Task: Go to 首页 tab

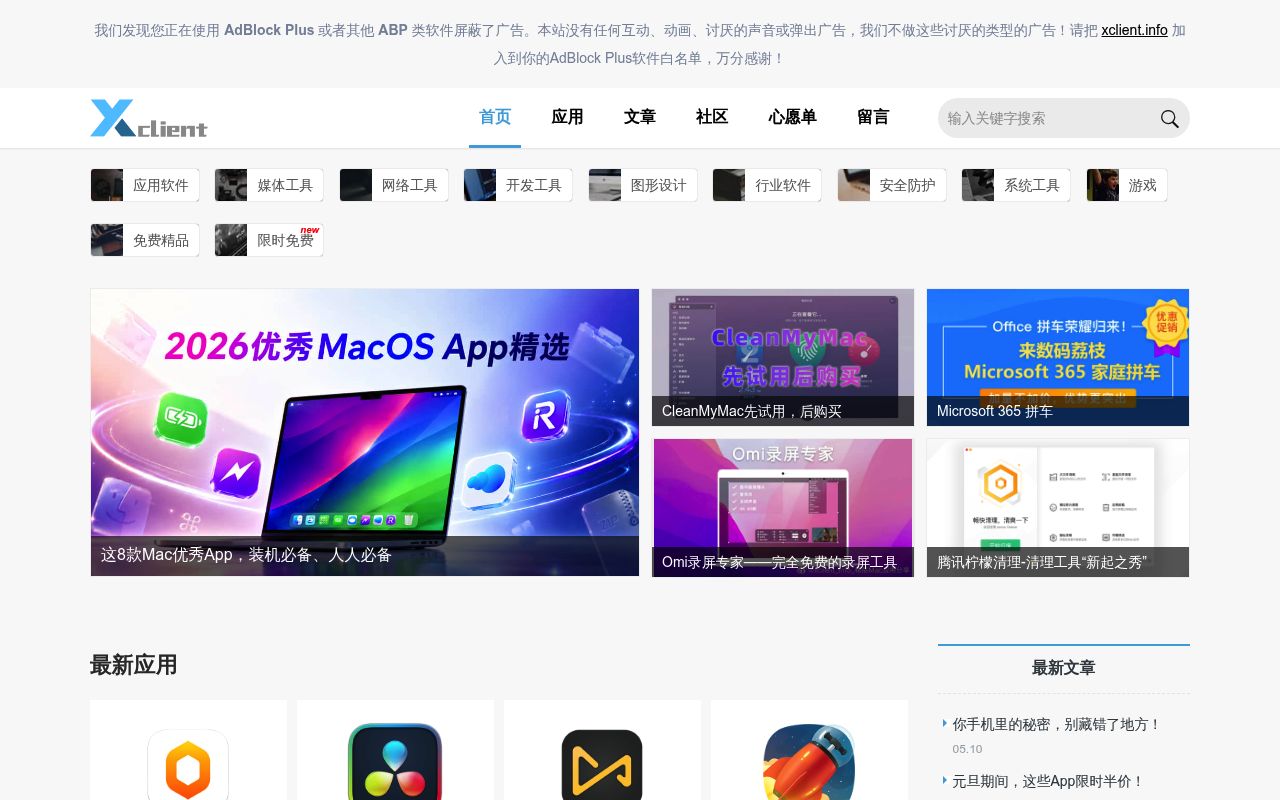Action: (x=495, y=117)
